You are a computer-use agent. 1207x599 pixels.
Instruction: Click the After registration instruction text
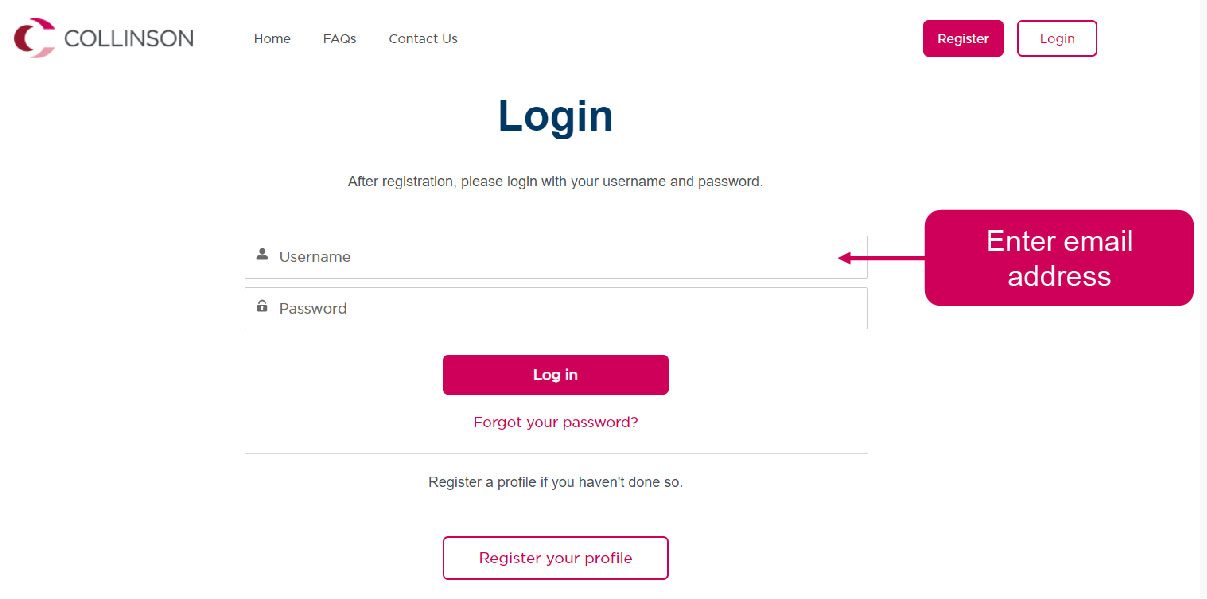tap(555, 182)
